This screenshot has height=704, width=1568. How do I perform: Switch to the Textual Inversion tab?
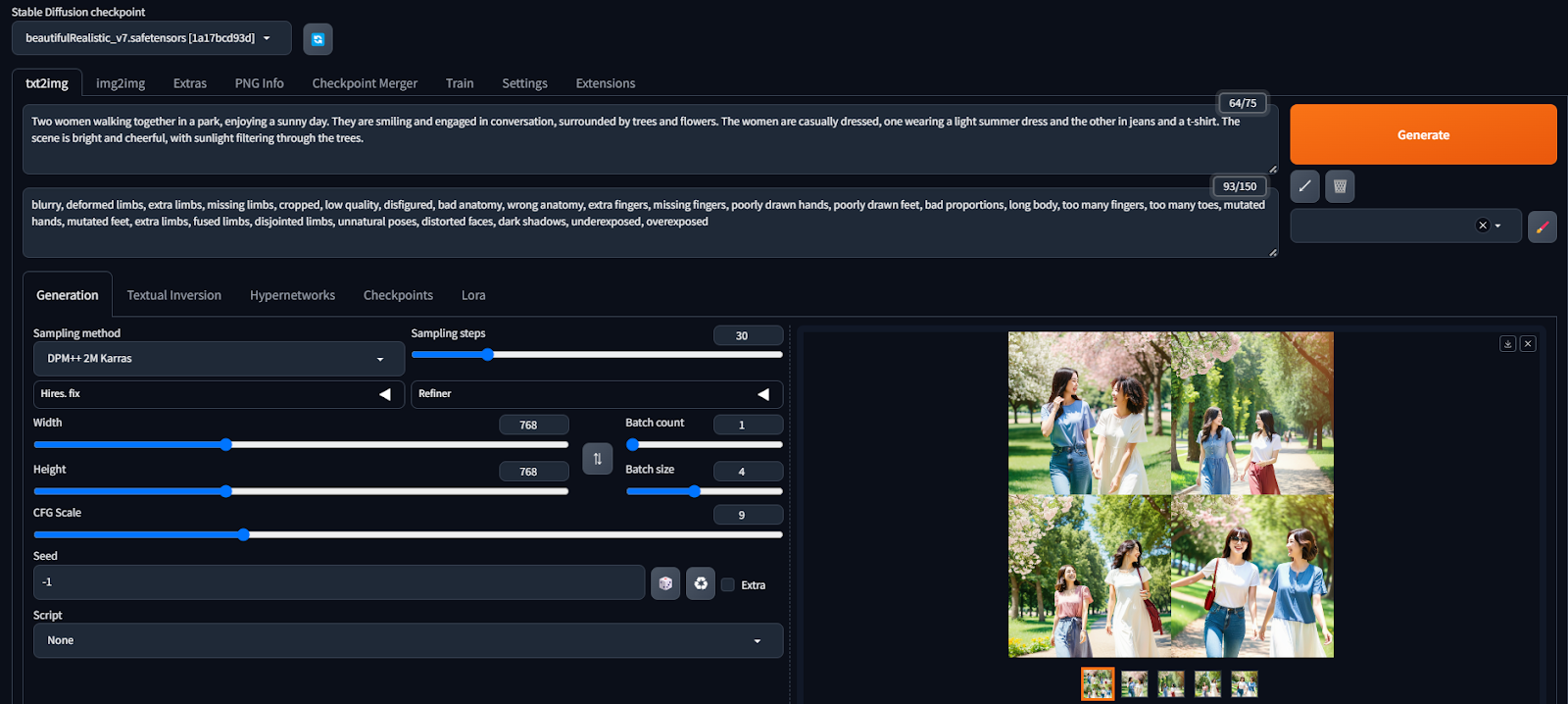click(x=174, y=295)
